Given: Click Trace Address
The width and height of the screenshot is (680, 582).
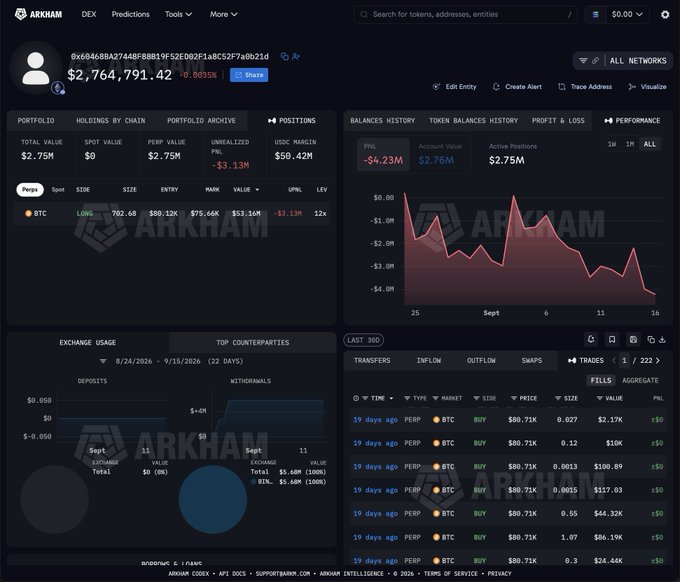Looking at the screenshot, I should click(x=585, y=87).
